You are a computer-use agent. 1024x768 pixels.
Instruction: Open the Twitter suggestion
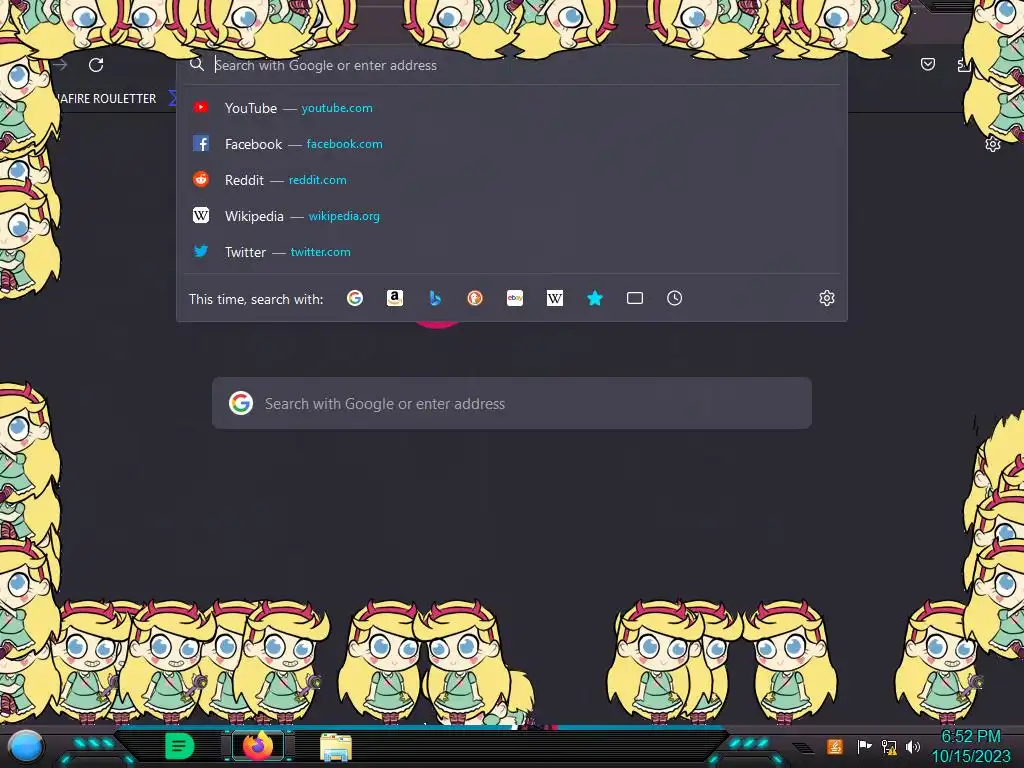511,251
